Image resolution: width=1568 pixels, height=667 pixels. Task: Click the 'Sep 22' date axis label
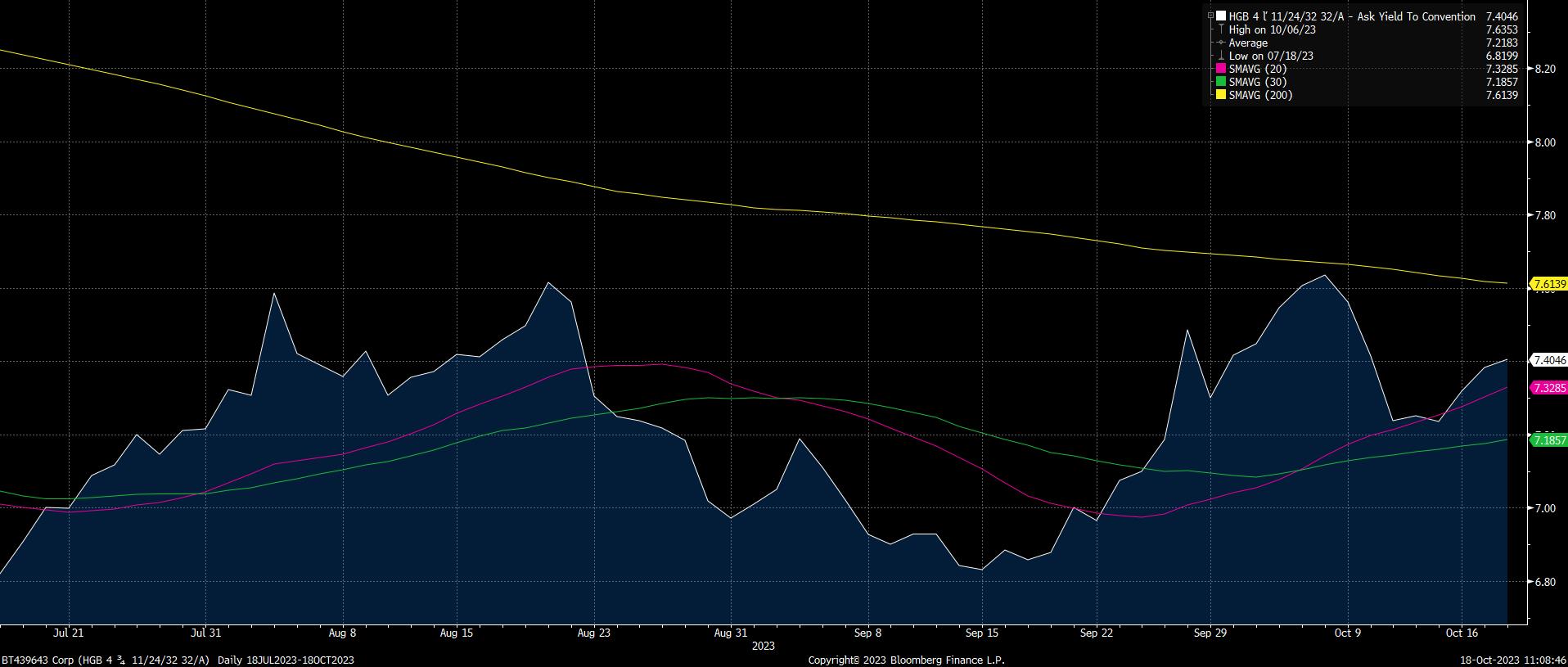(x=1097, y=633)
